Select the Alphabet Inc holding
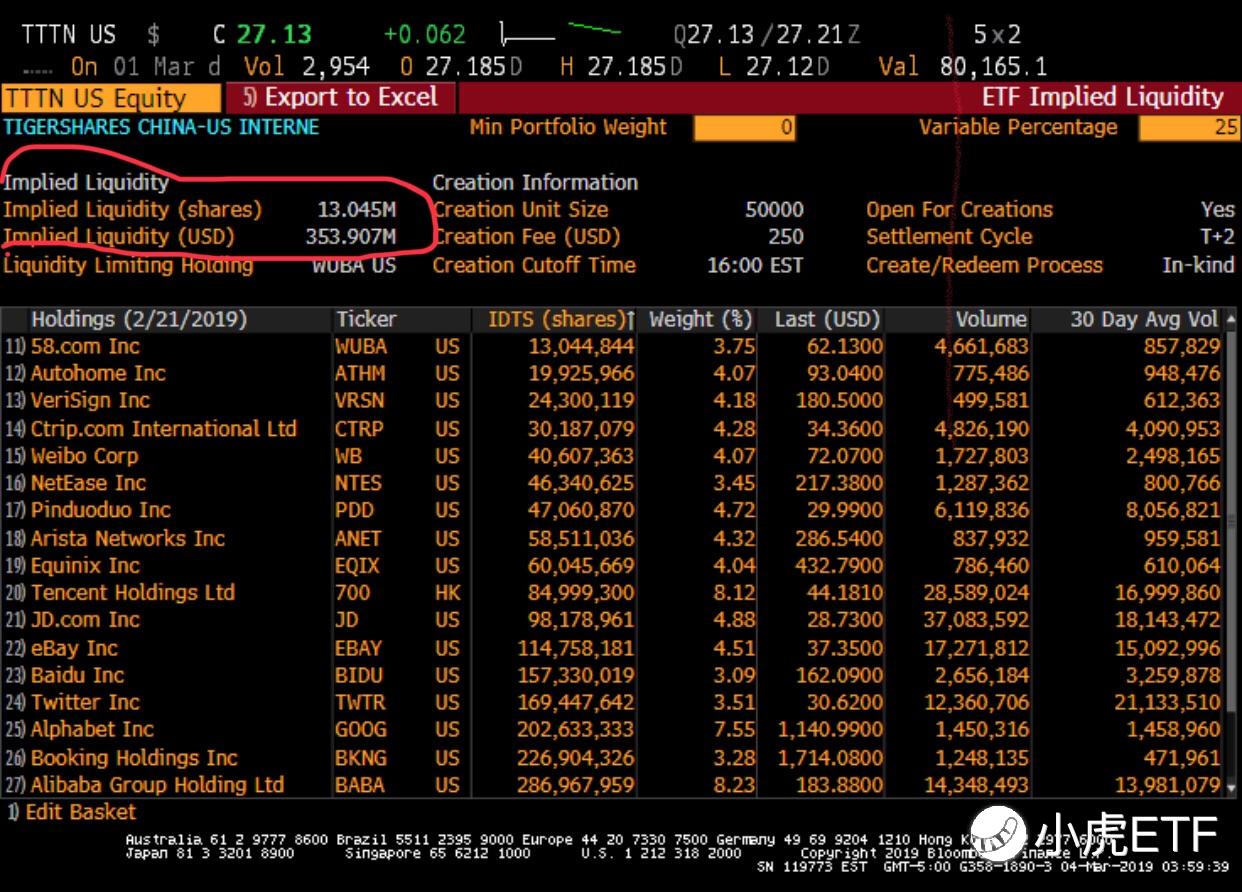 coord(613,729)
